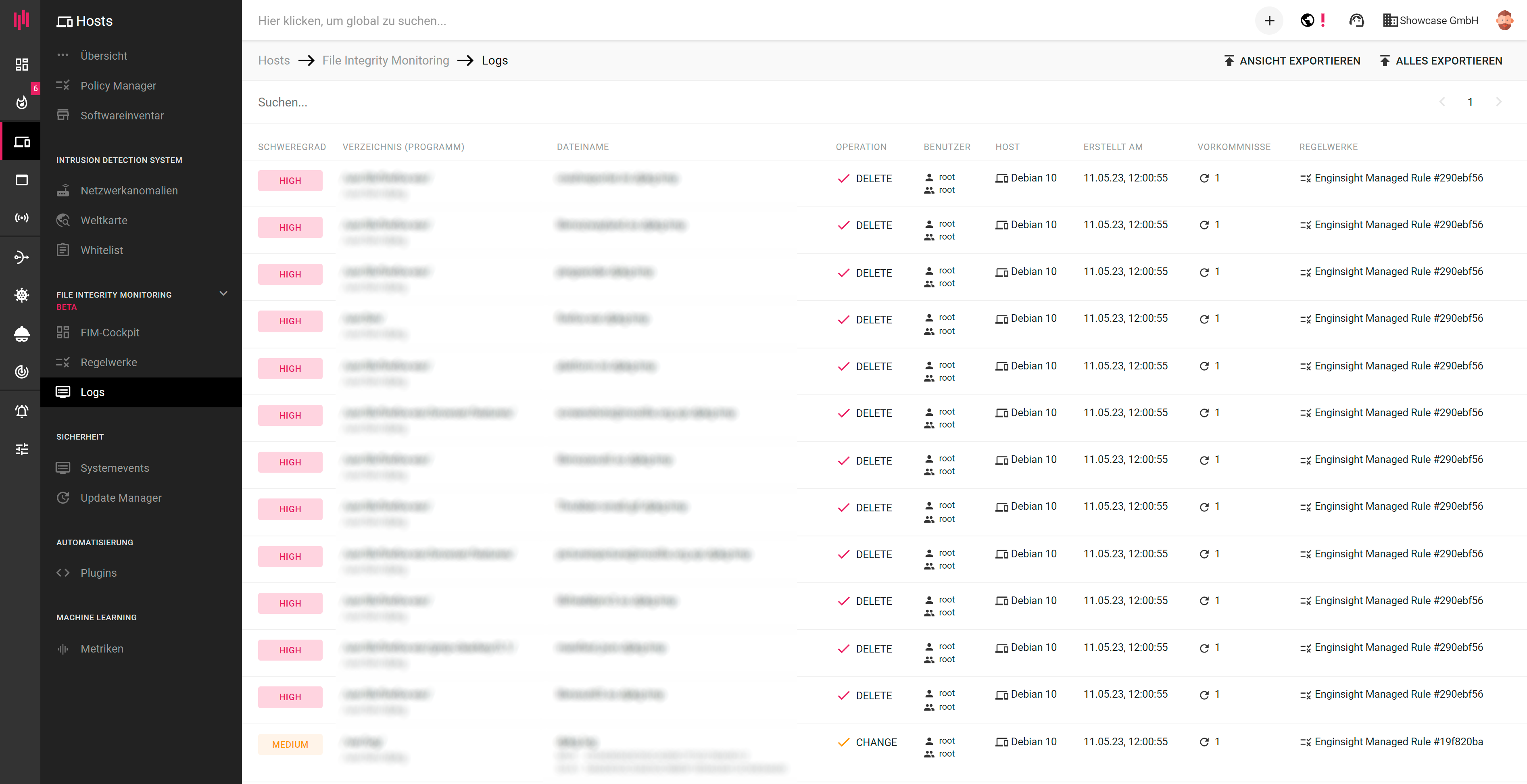Click the plus add button in header

click(x=1268, y=21)
